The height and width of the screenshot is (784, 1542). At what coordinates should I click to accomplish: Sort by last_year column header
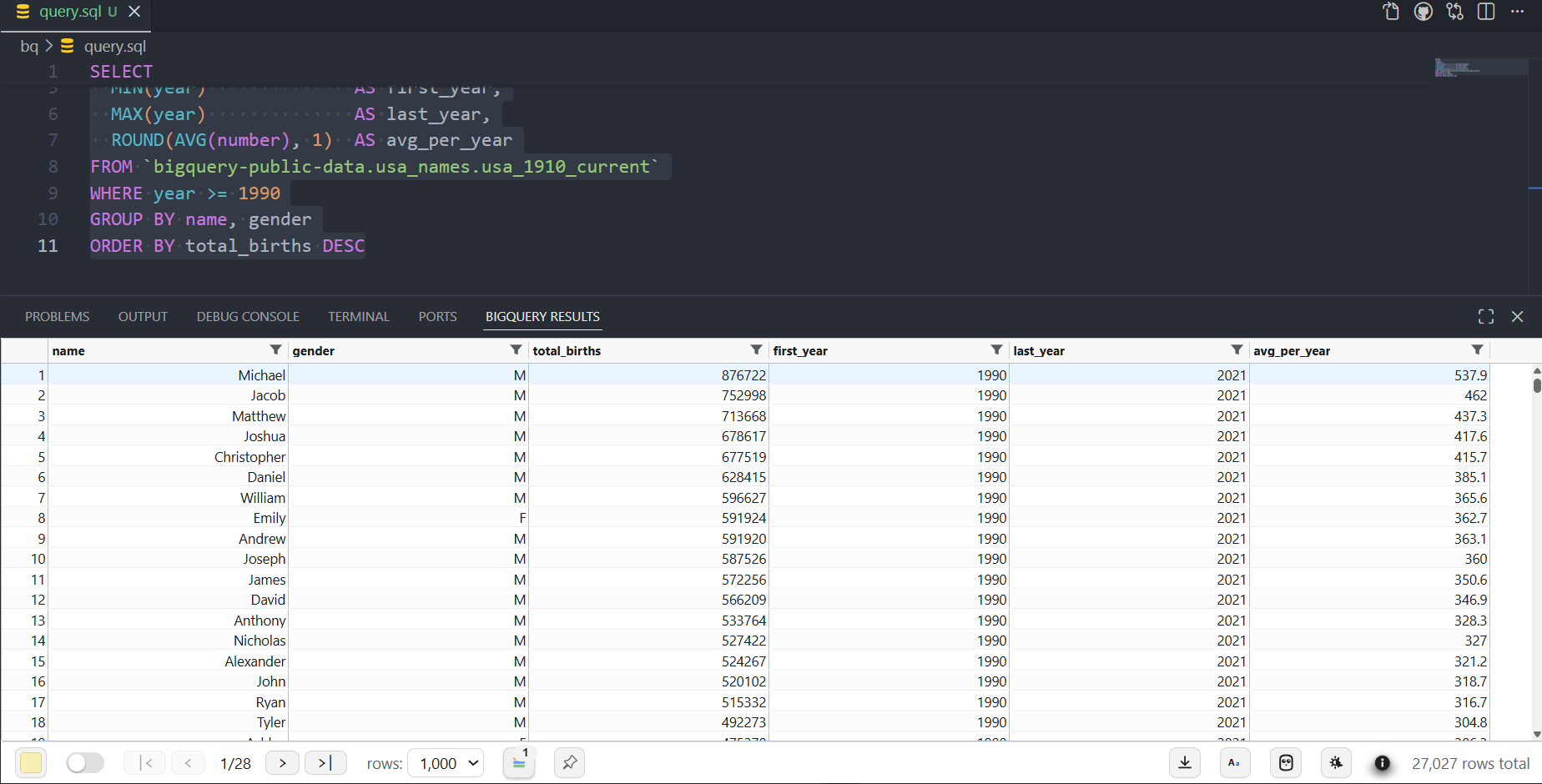pyautogui.click(x=1039, y=351)
